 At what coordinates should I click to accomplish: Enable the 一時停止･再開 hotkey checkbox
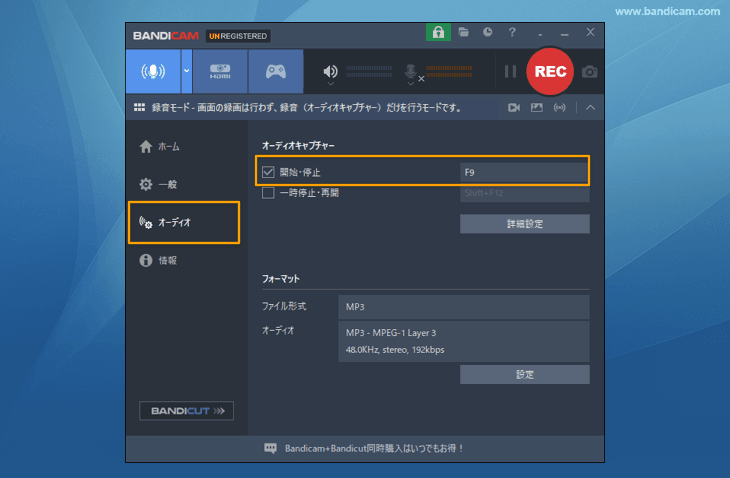click(x=268, y=193)
